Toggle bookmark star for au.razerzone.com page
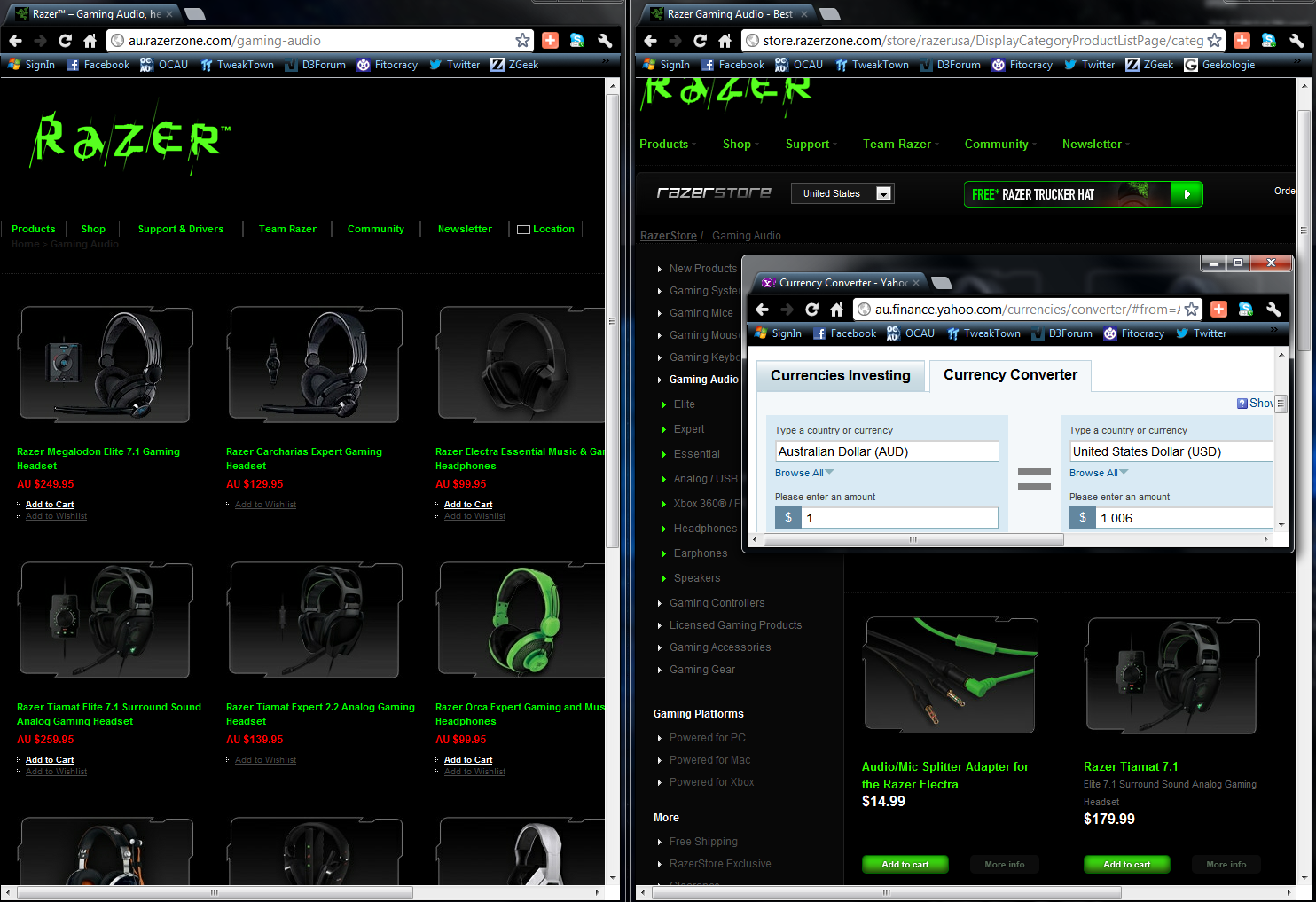This screenshot has width=1316, height=902. (522, 41)
